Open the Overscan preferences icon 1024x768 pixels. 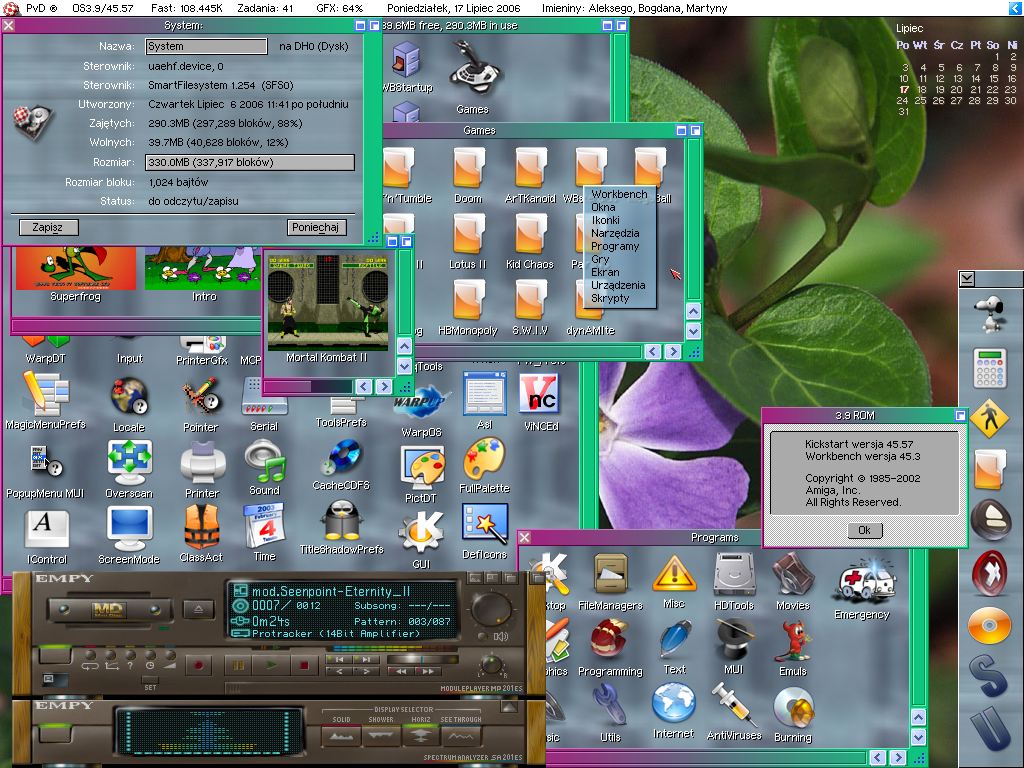coord(129,462)
